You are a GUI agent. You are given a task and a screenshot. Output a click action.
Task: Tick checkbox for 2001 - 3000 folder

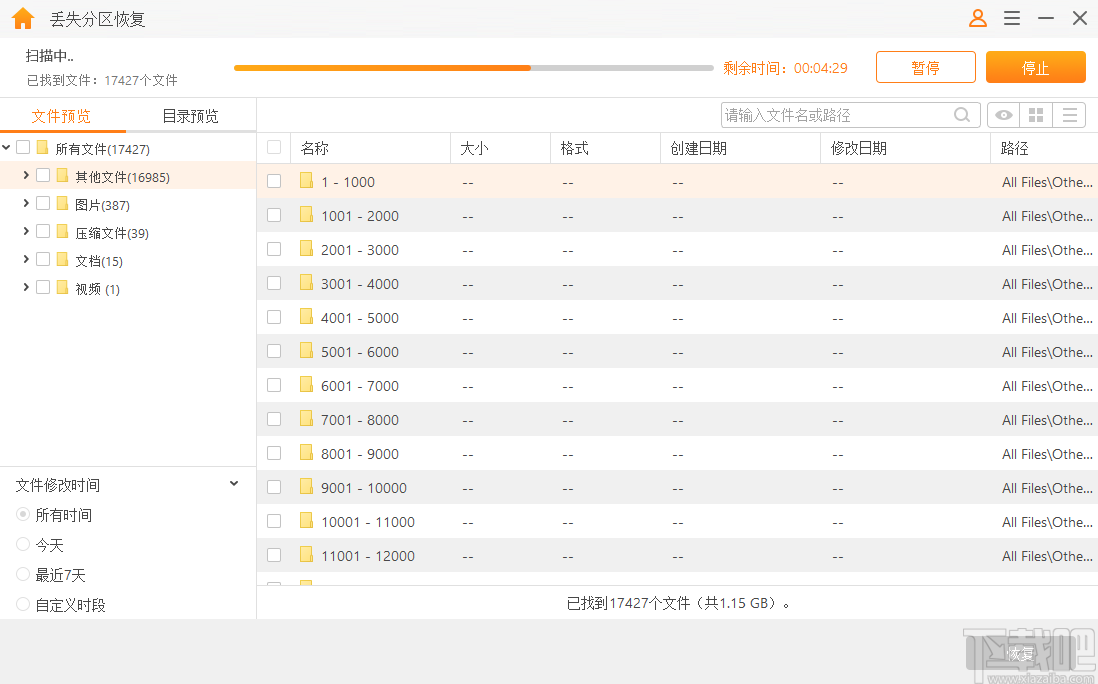click(x=274, y=249)
